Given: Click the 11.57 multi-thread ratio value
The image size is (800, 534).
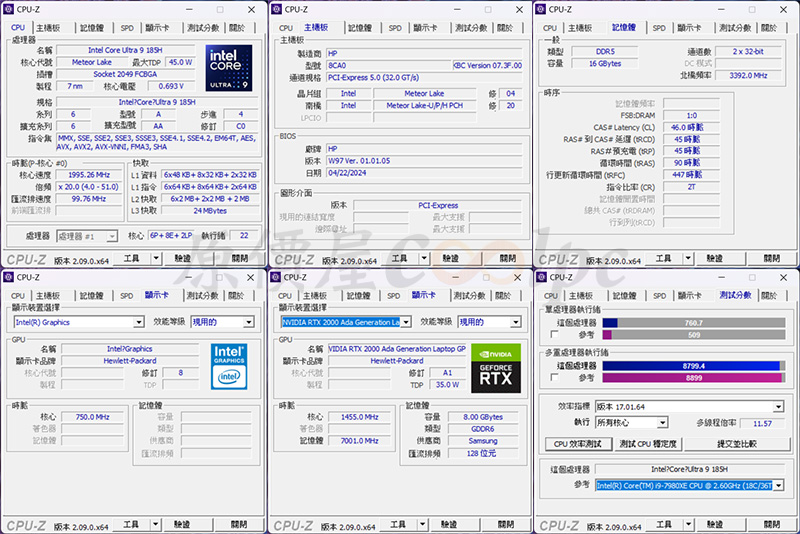Looking at the screenshot, I should [762, 423].
